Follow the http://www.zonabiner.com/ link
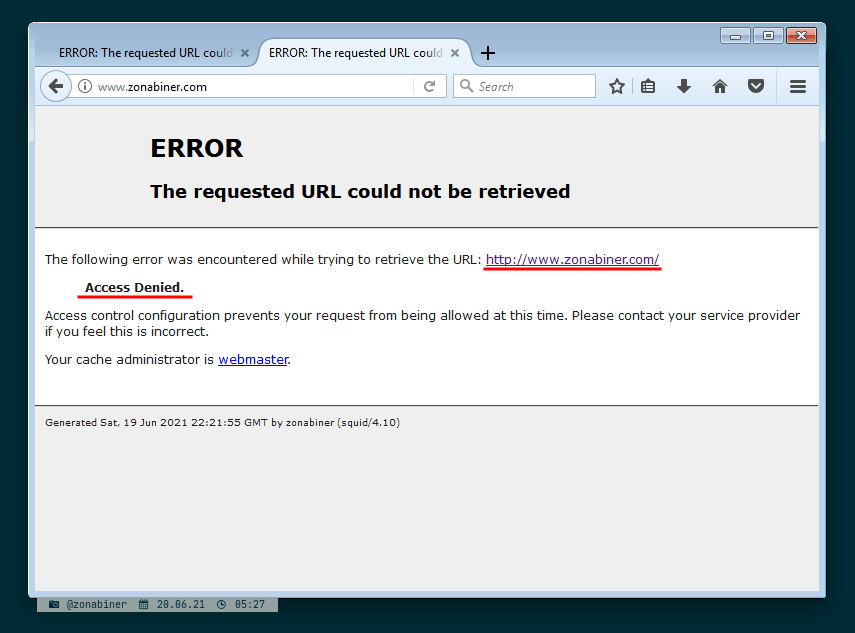Image resolution: width=855 pixels, height=633 pixels. point(571,259)
